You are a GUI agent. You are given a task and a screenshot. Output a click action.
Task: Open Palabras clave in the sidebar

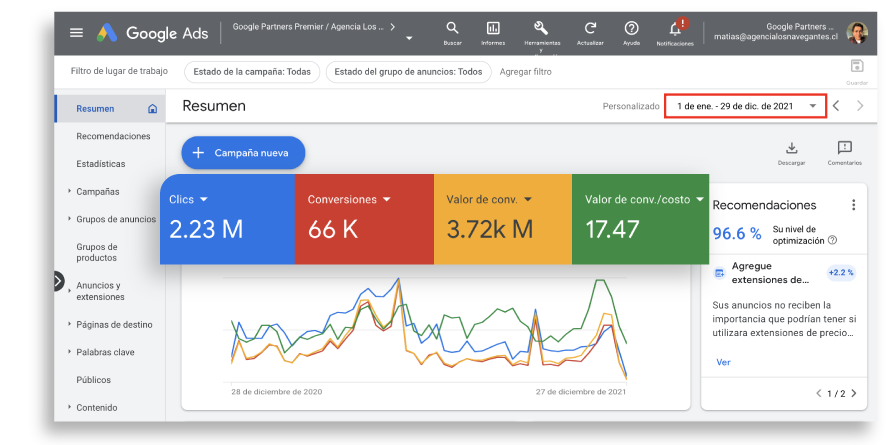[105, 352]
